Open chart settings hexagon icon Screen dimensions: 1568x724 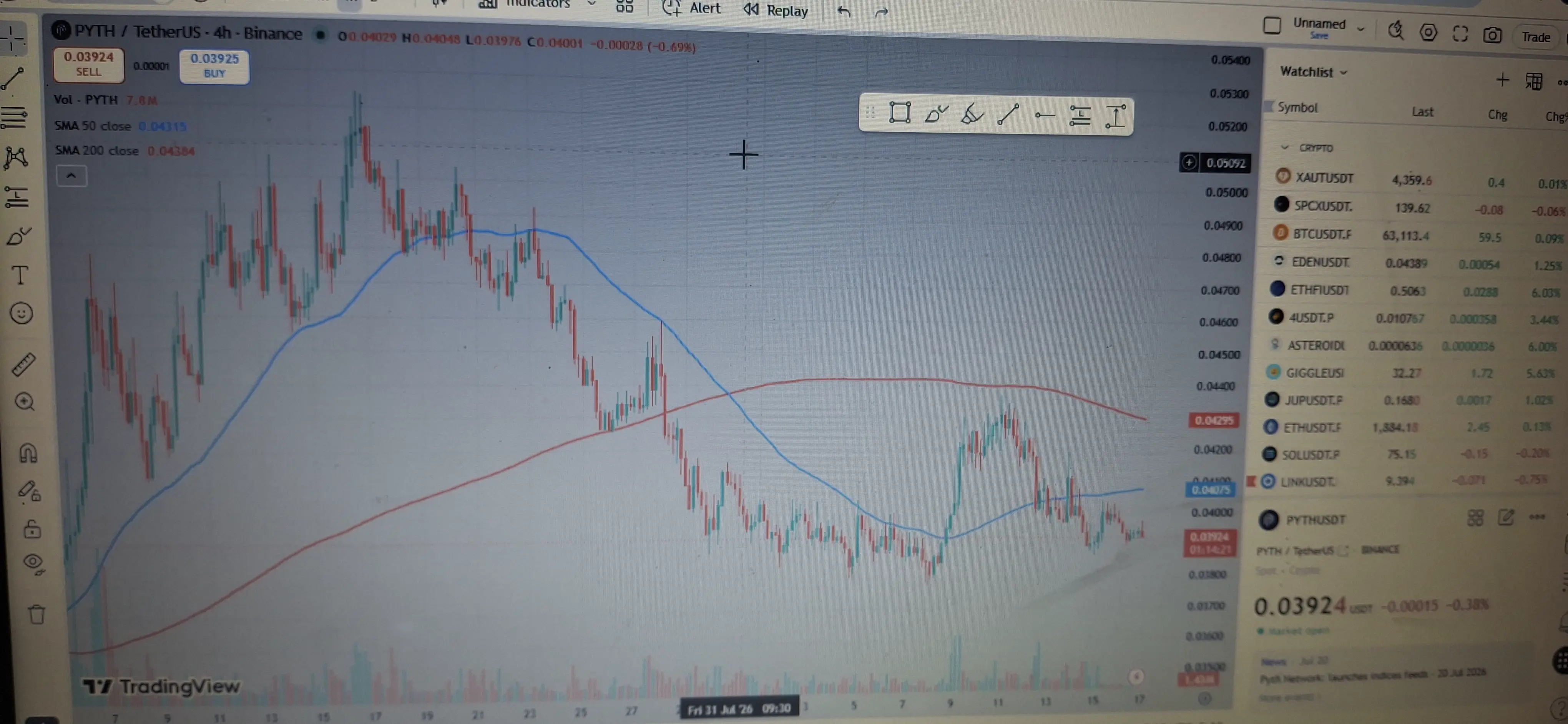coord(1428,33)
